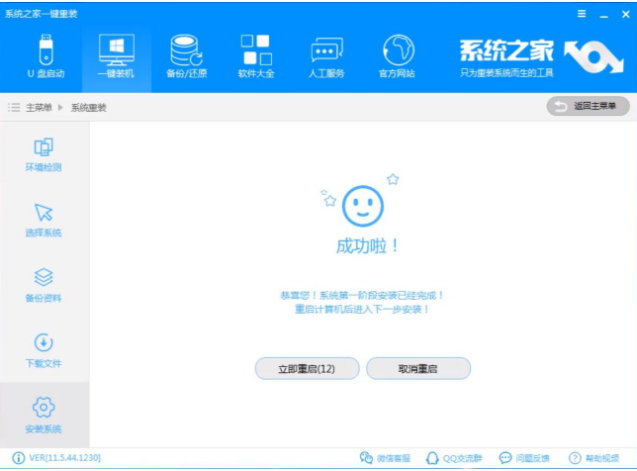The image size is (637, 471).
Task: Visit the 官方网站 globe icon
Action: pyautogui.click(x=398, y=50)
